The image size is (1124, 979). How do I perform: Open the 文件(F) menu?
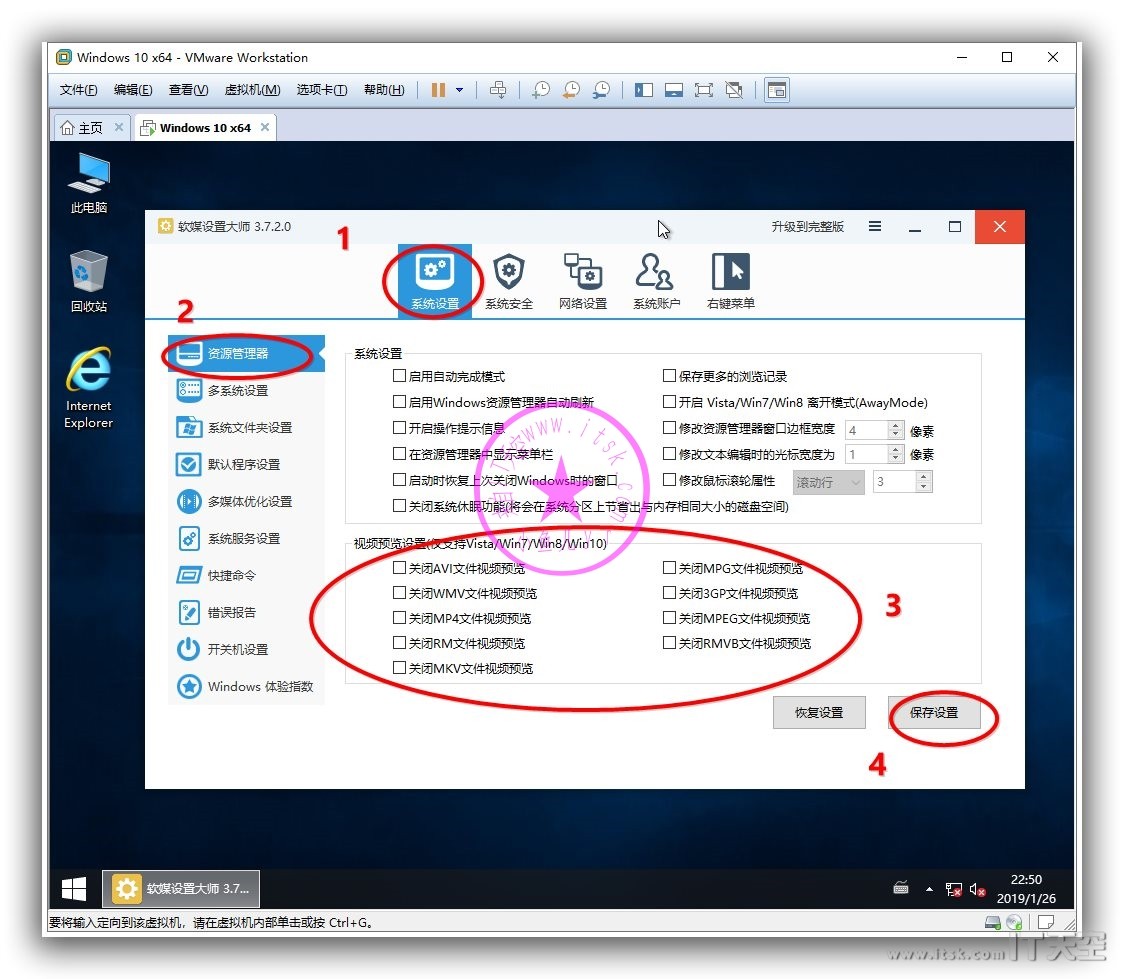78,90
